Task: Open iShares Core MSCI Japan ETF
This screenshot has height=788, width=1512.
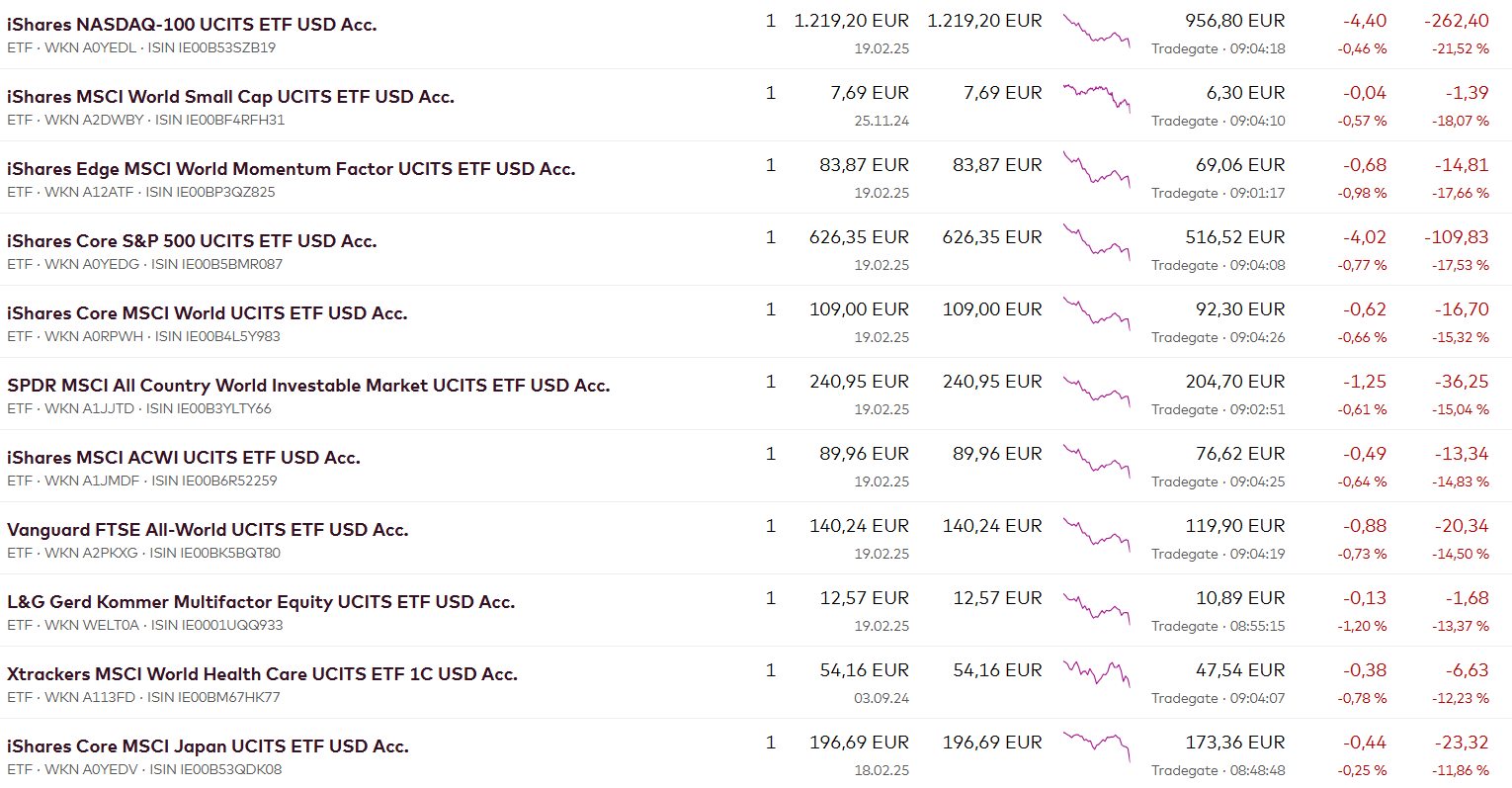Action: [208, 746]
